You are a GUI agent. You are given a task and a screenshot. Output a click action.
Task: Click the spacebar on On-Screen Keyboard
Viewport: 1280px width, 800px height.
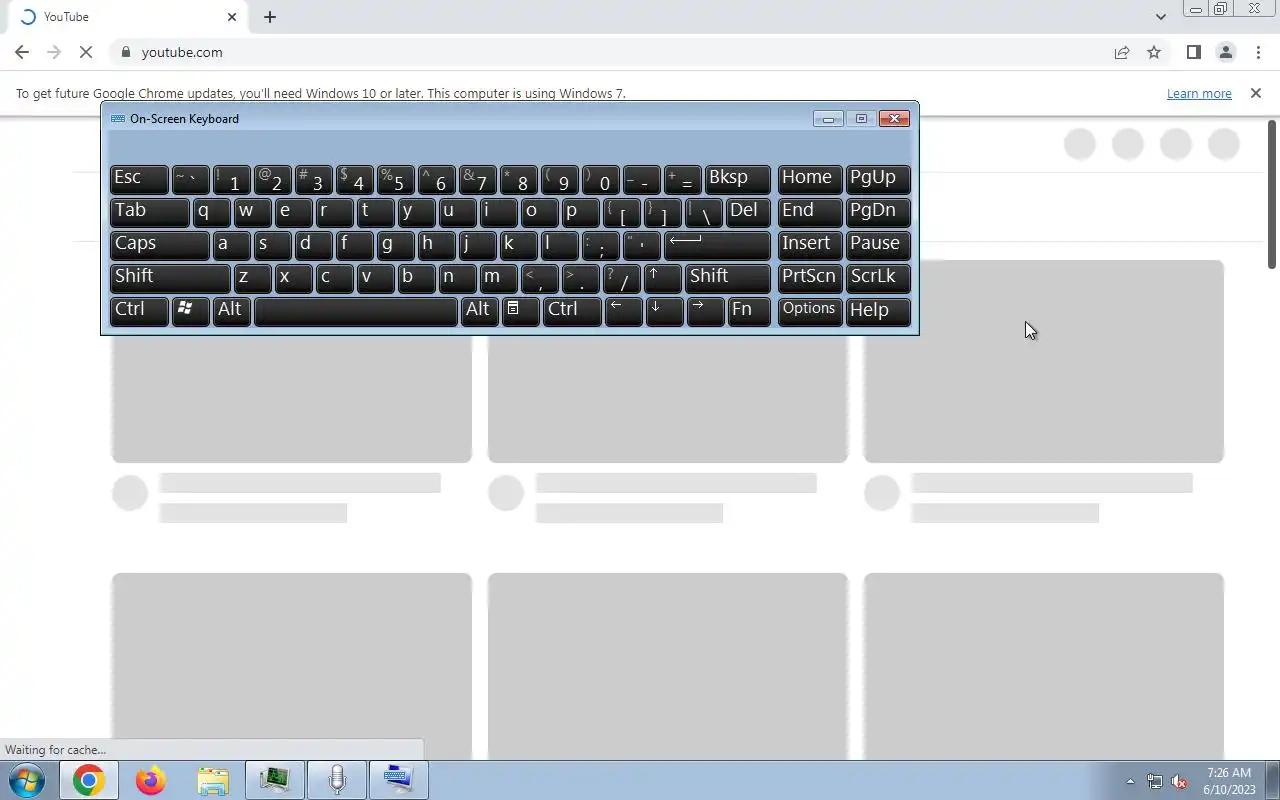(x=355, y=310)
